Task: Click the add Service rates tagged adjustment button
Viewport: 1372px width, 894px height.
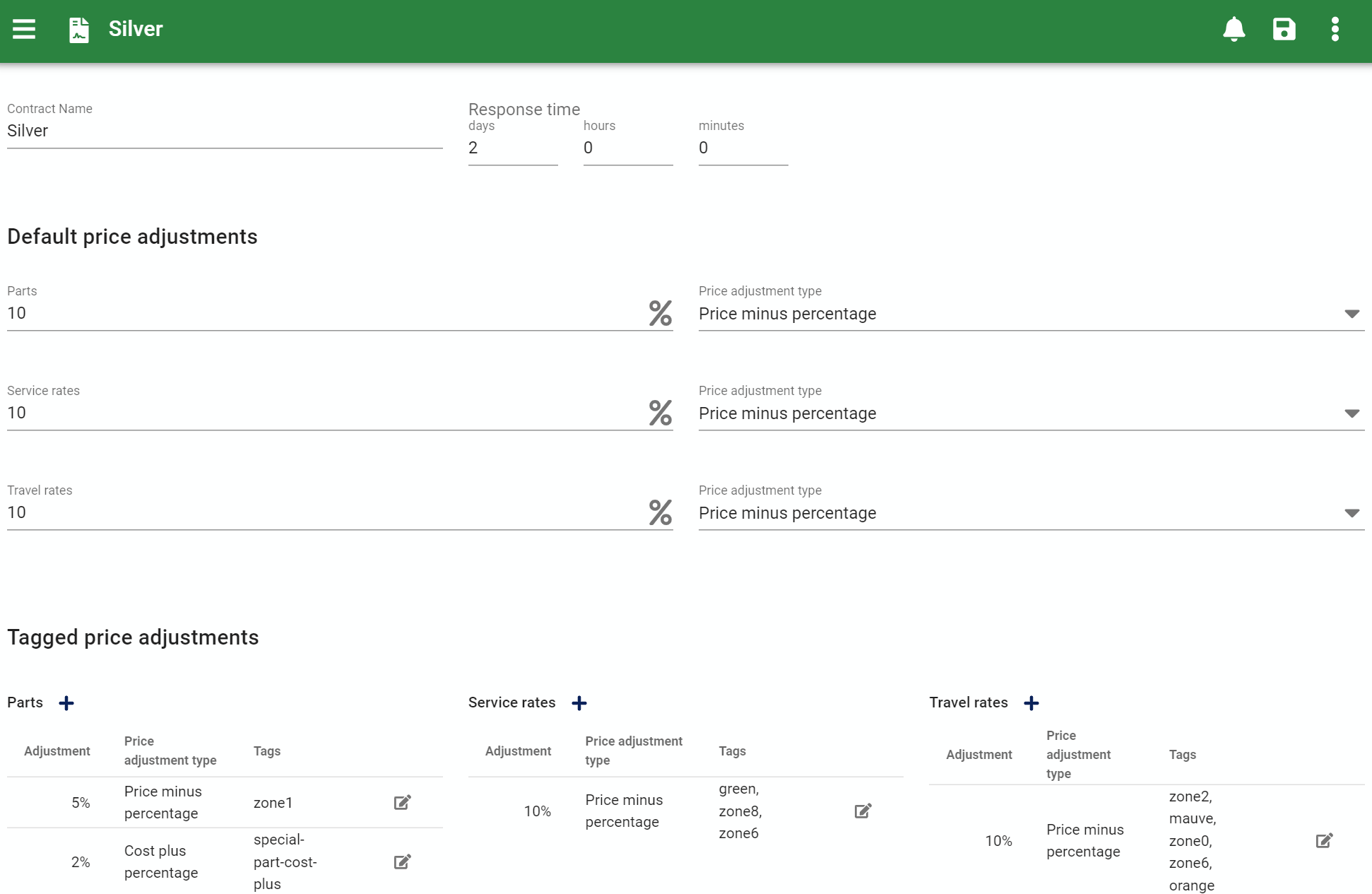Action: point(579,702)
